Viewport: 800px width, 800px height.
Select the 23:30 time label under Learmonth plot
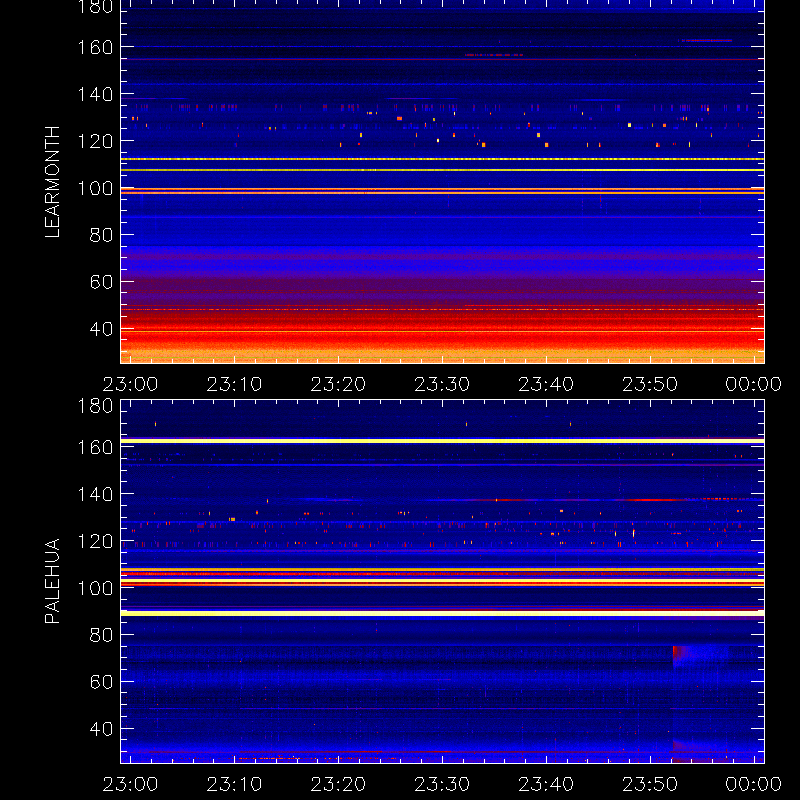(x=442, y=384)
